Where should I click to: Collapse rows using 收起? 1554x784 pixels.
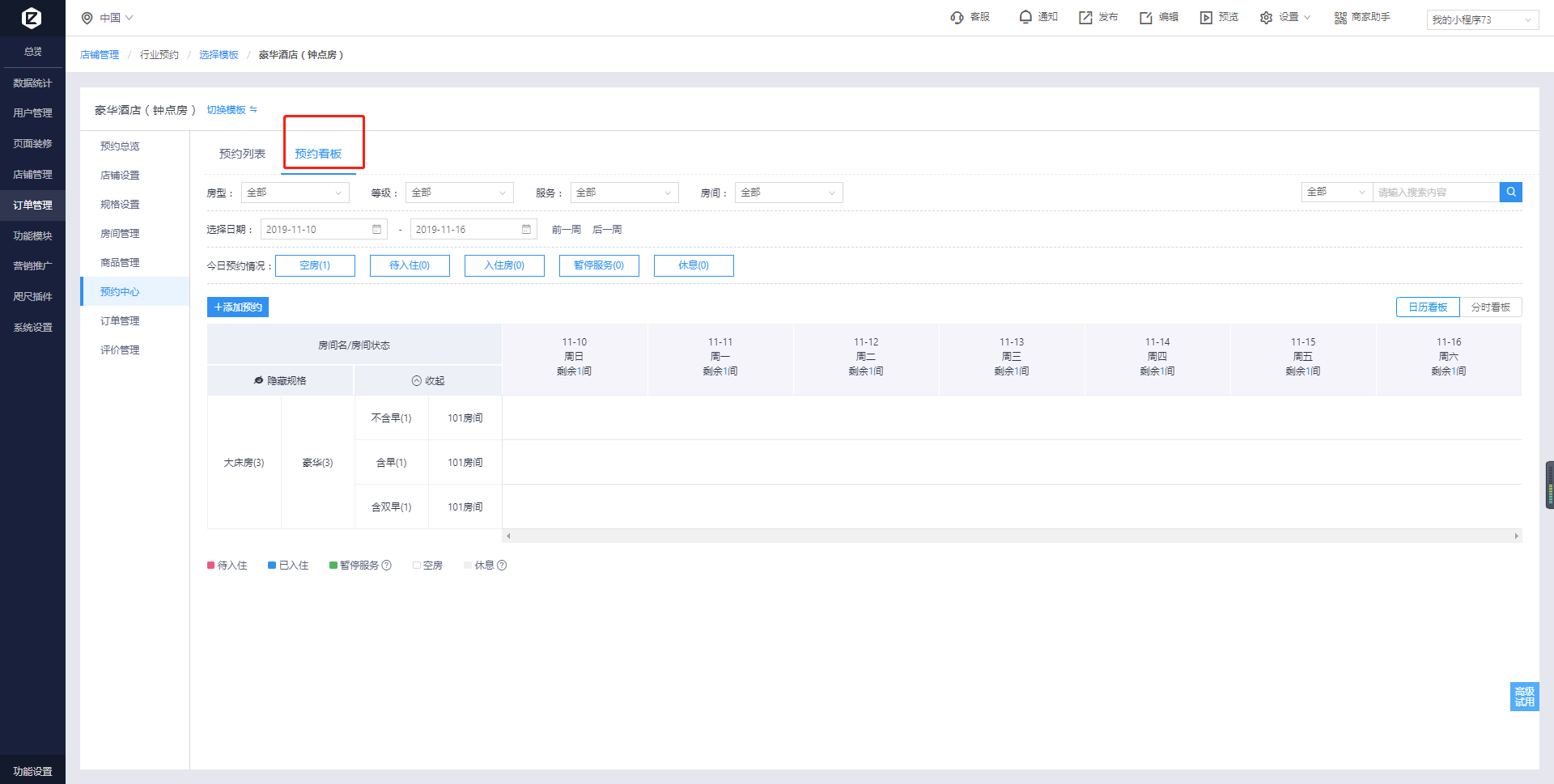click(x=428, y=380)
